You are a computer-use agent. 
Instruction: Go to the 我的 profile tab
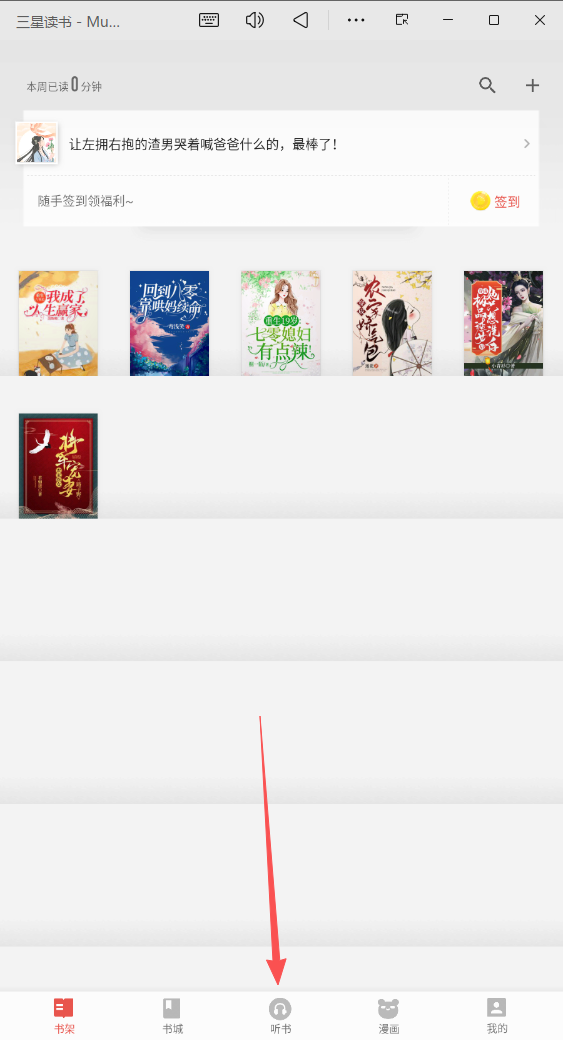[x=497, y=1016]
